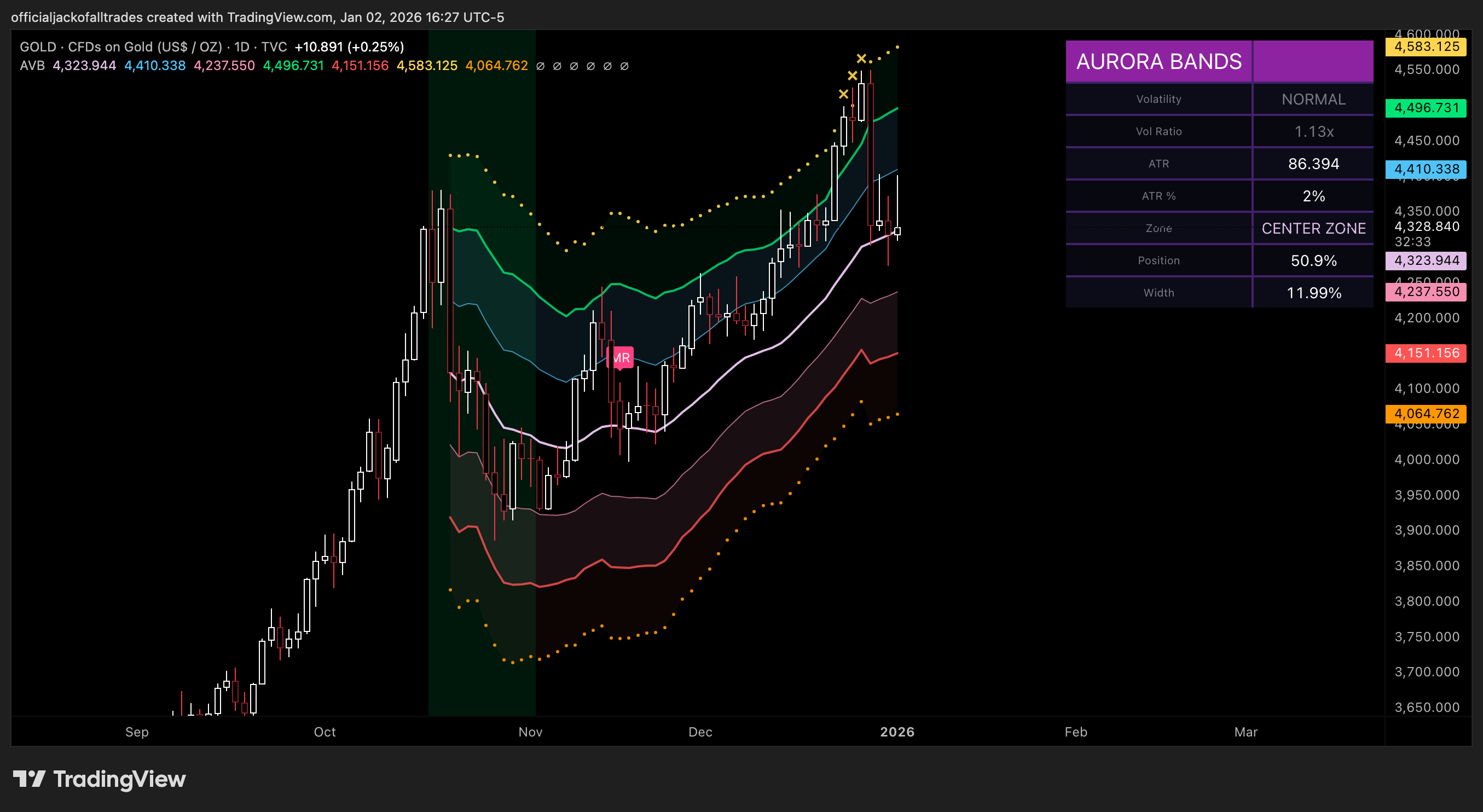
Task: Click AVB legend value 4,496.731
Action: pos(294,66)
